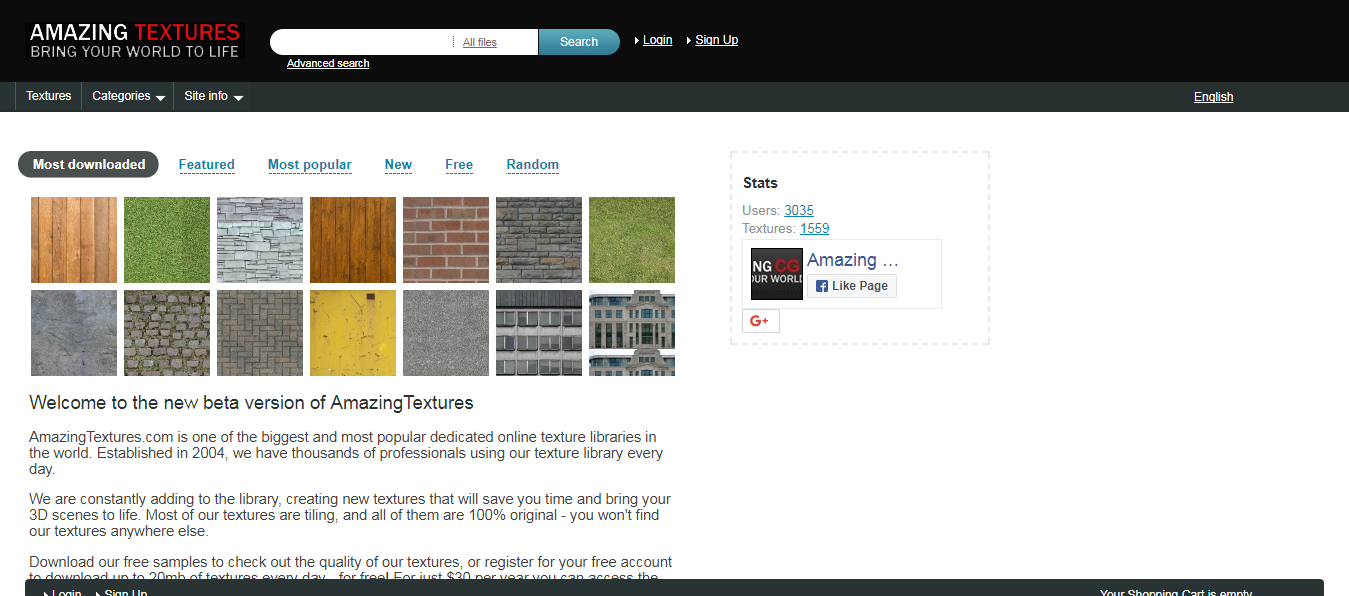
Task: Click the Textures count 1559 link
Action: 814,229
